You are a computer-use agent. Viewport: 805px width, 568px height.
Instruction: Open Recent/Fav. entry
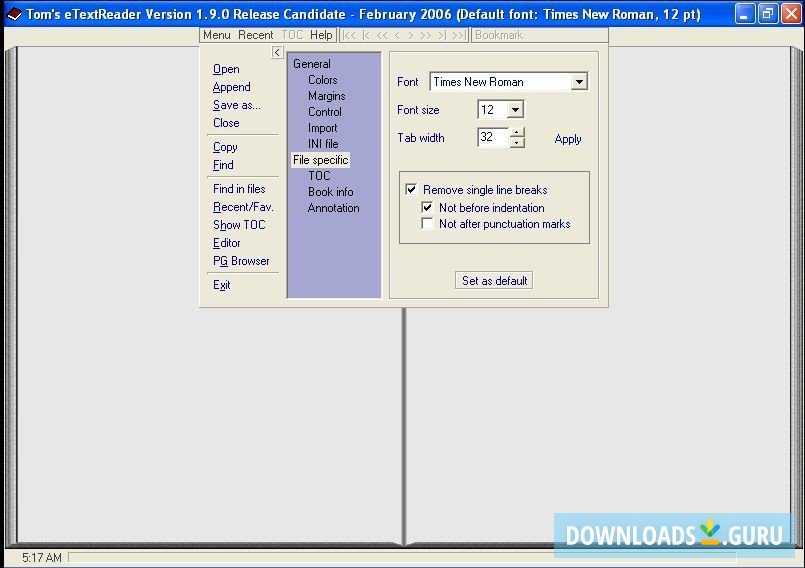243,207
